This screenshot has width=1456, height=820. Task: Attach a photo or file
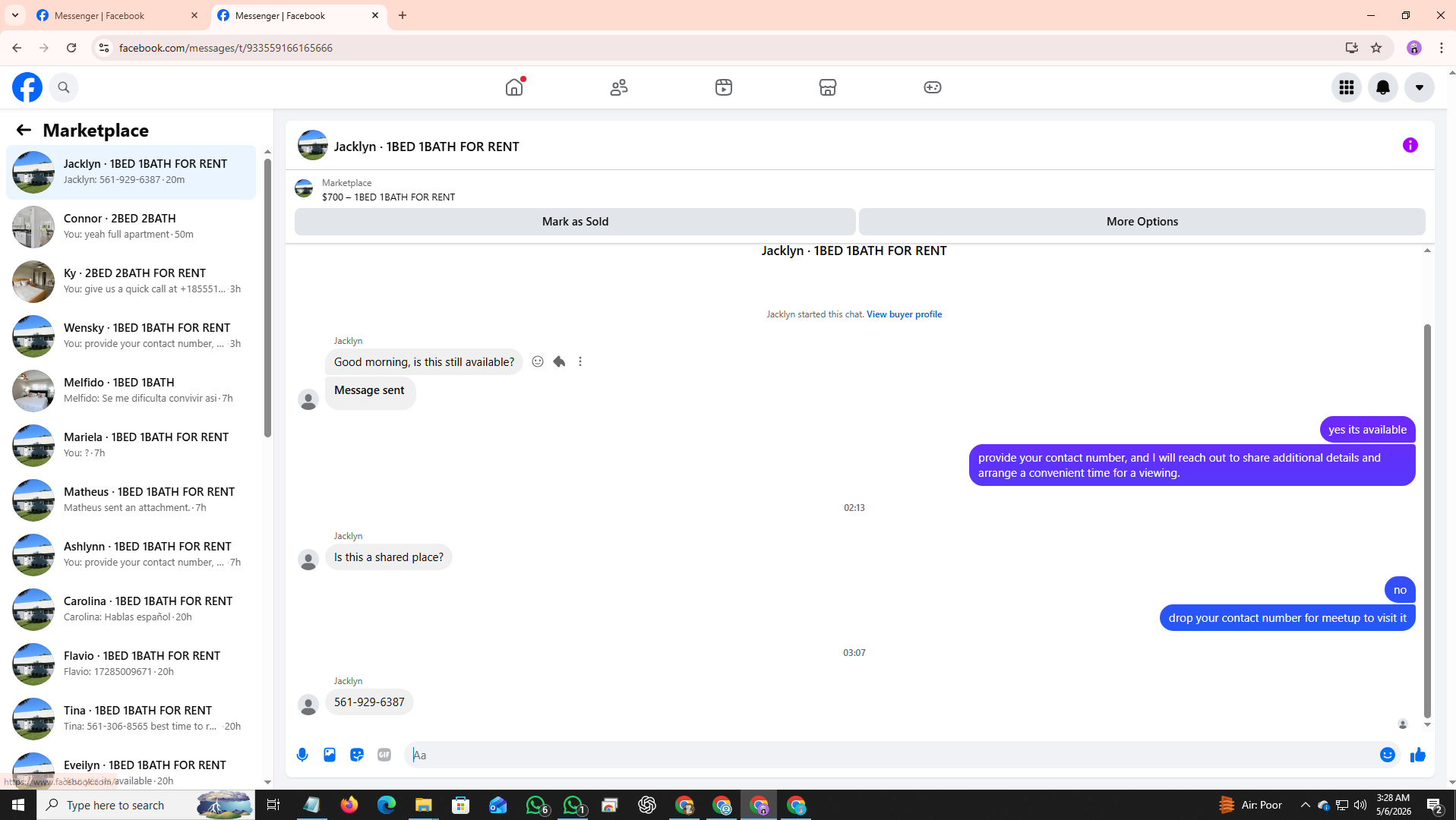pos(330,755)
